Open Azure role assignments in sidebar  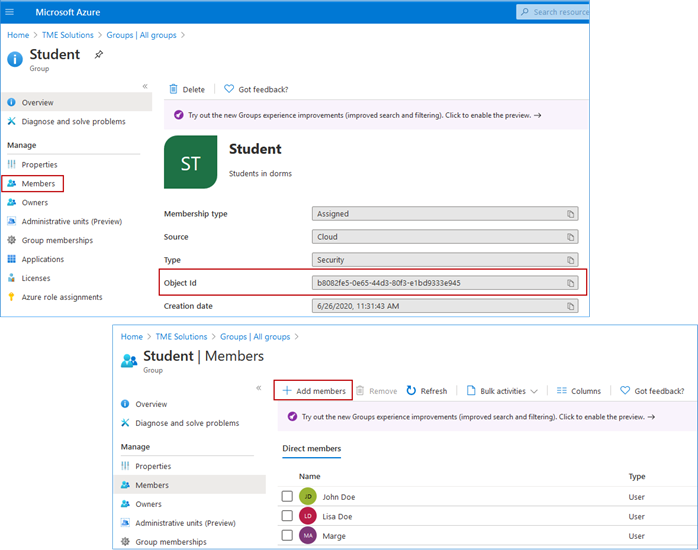tap(55, 297)
